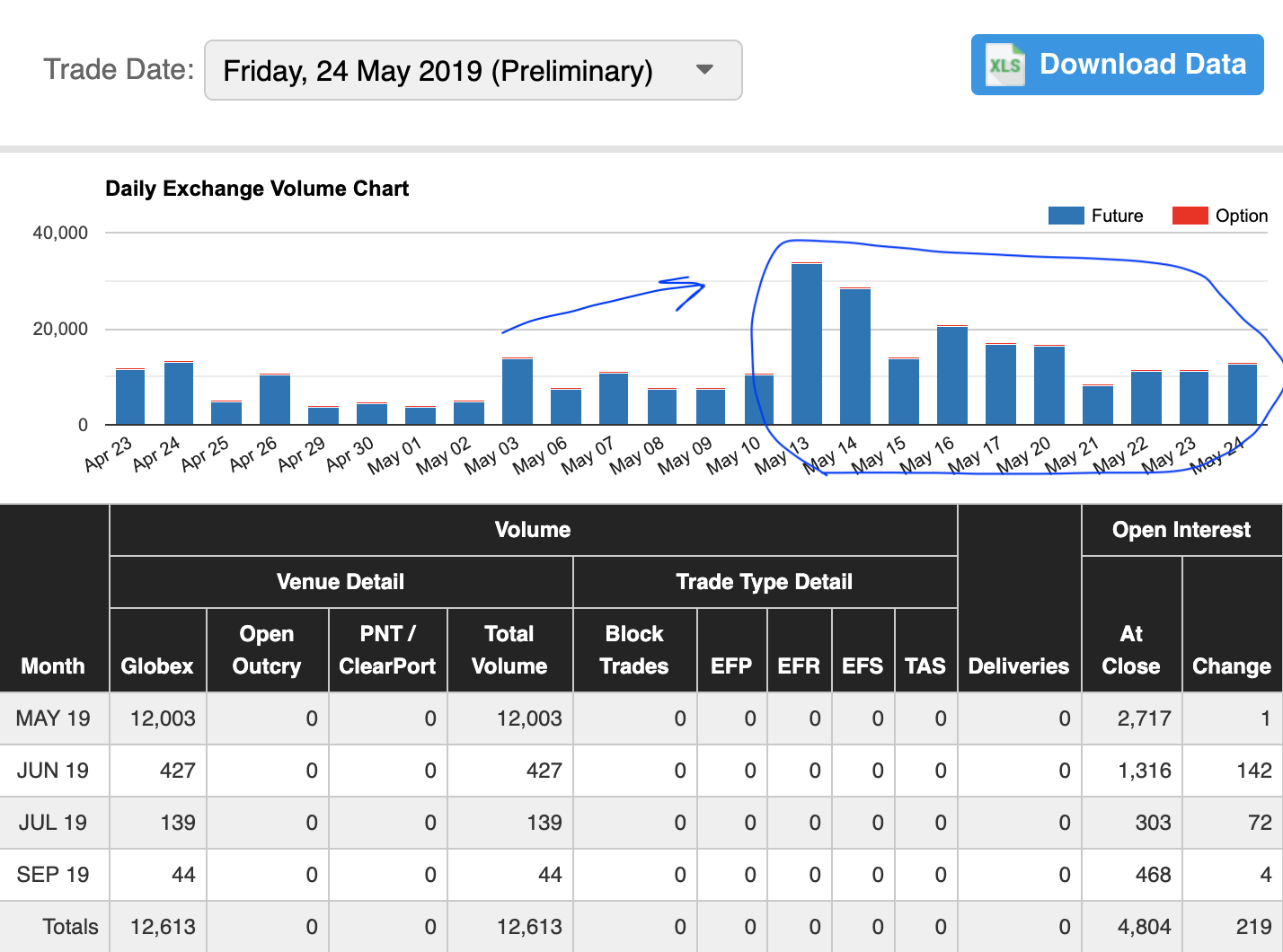Click the Apr 24 volume bar
This screenshot has width=1283, height=952.
(179, 393)
